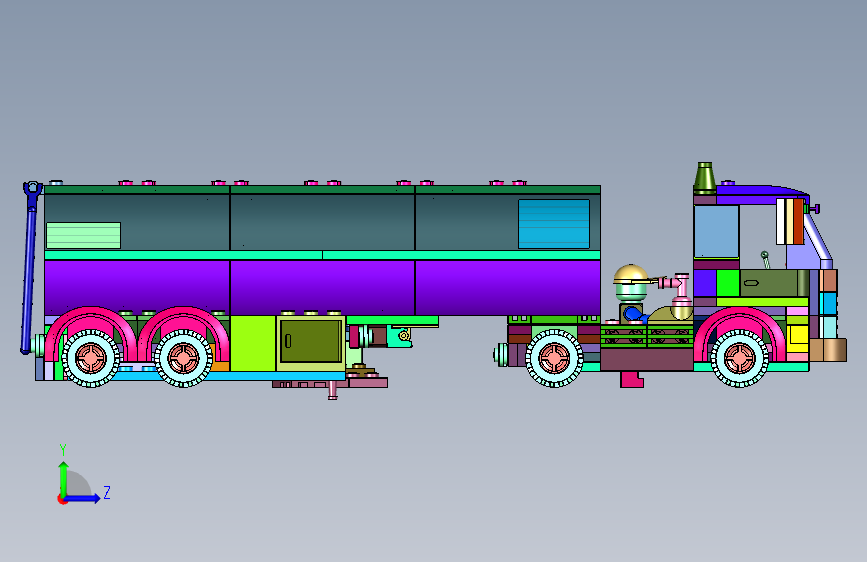Click the blue Z axis arrow of triad

point(83,498)
